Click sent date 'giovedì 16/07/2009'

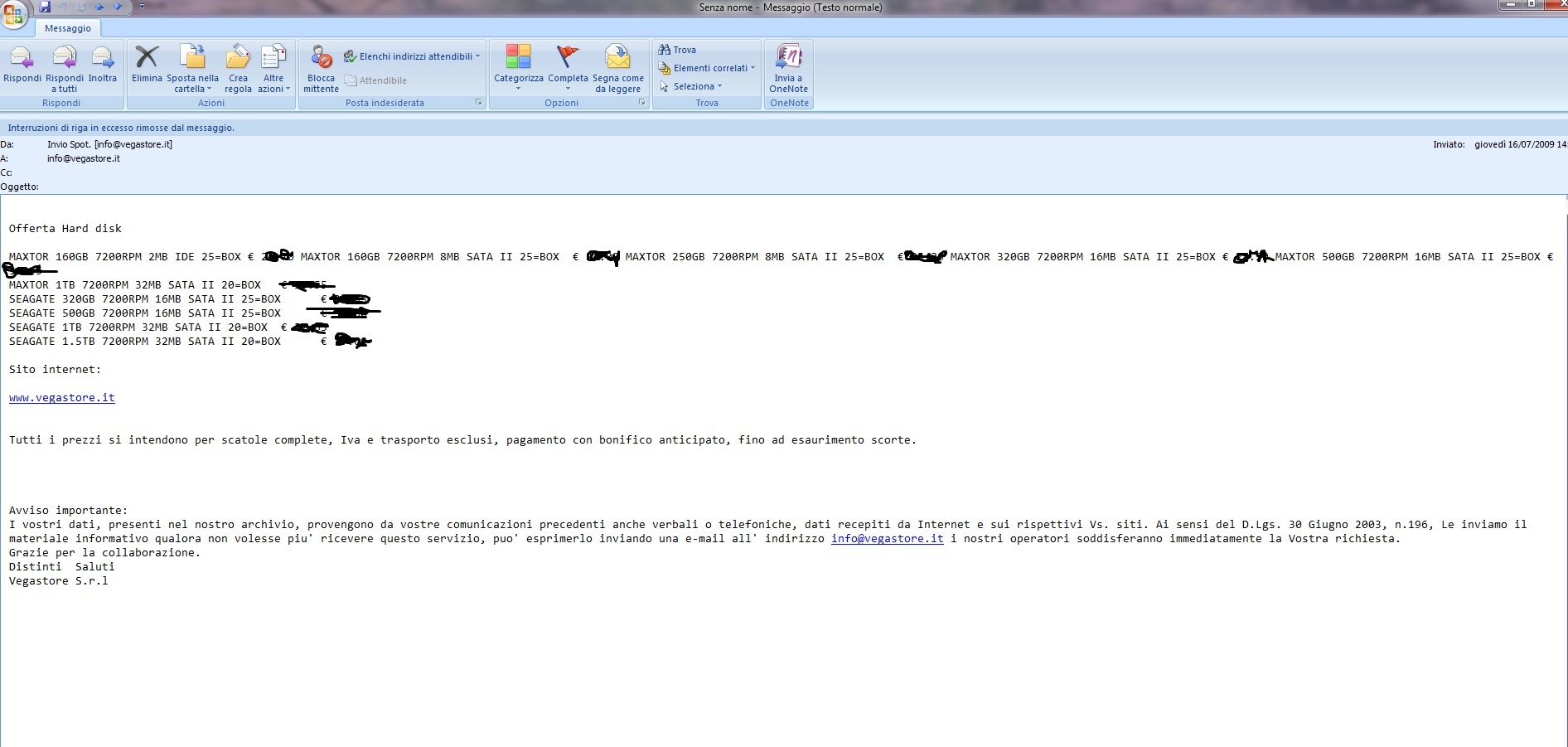[1520, 144]
